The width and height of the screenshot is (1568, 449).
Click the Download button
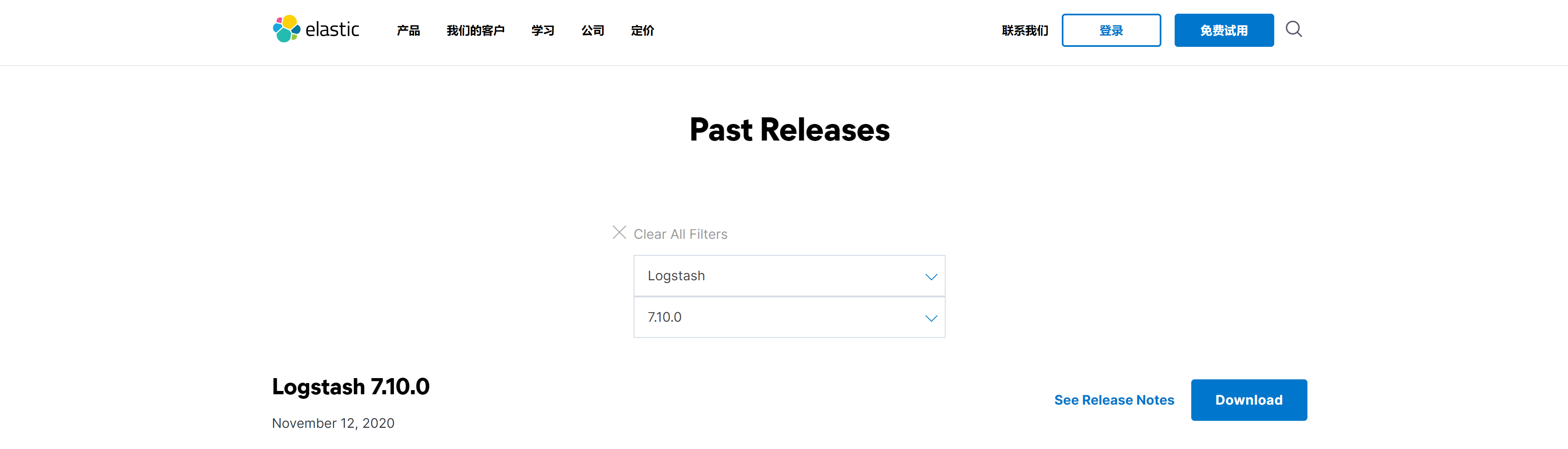[x=1249, y=400]
